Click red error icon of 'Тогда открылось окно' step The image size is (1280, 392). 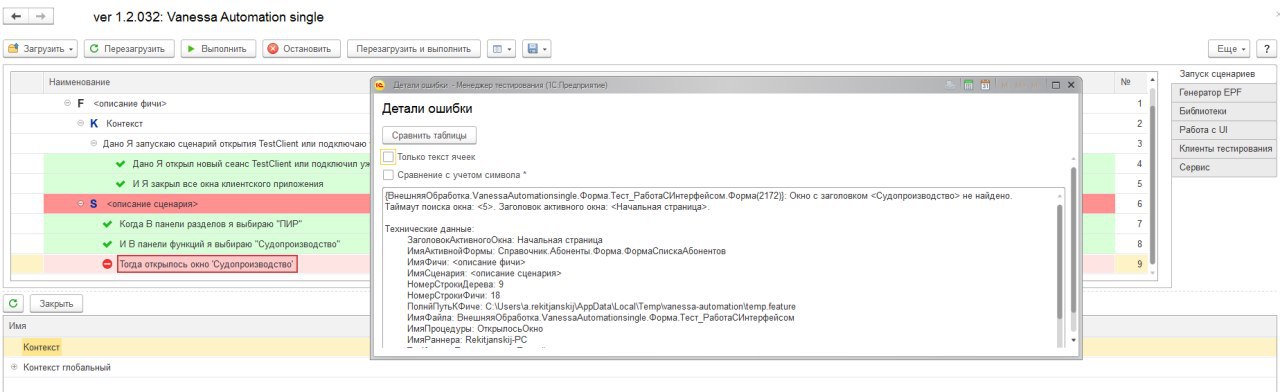(x=107, y=264)
